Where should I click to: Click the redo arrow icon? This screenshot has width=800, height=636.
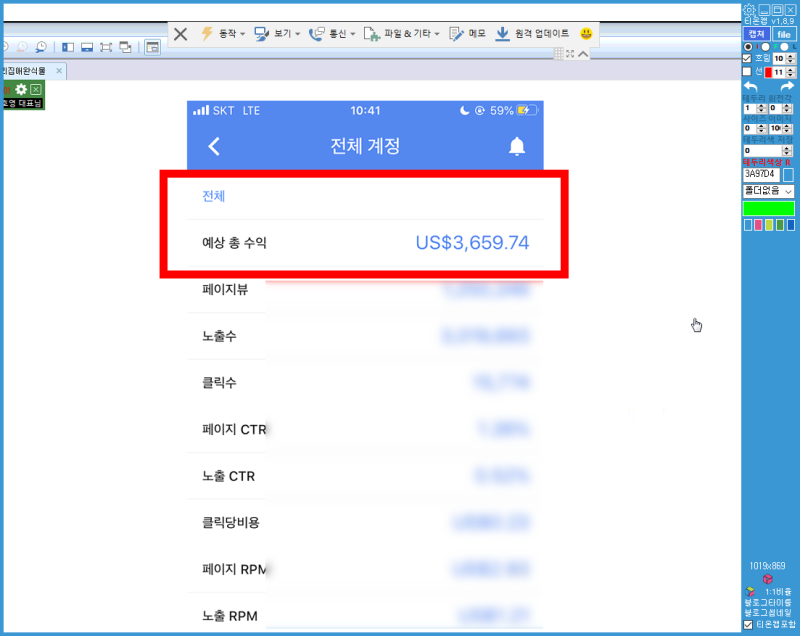coord(787,86)
